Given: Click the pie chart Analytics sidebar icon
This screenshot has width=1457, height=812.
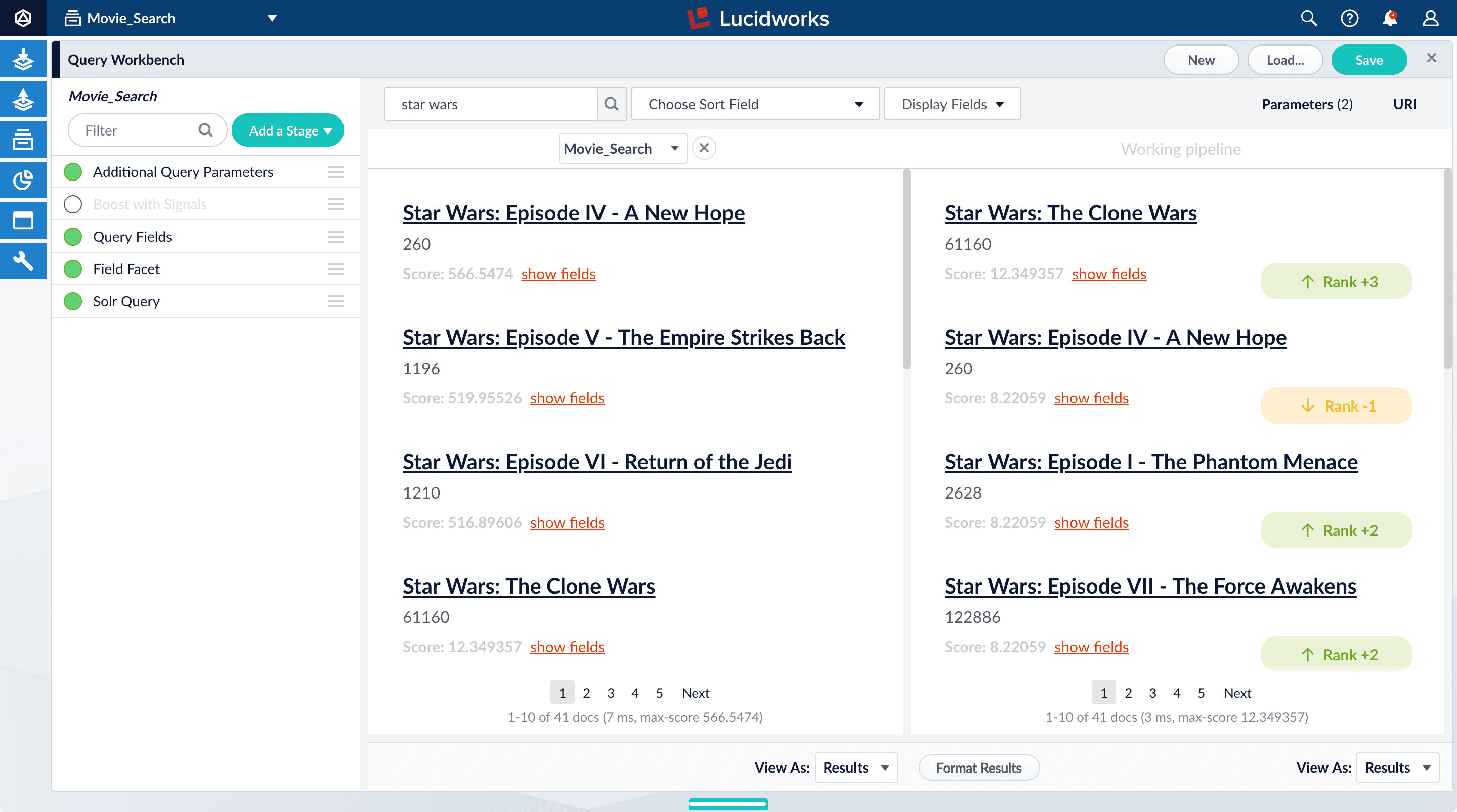Looking at the screenshot, I should (23, 180).
